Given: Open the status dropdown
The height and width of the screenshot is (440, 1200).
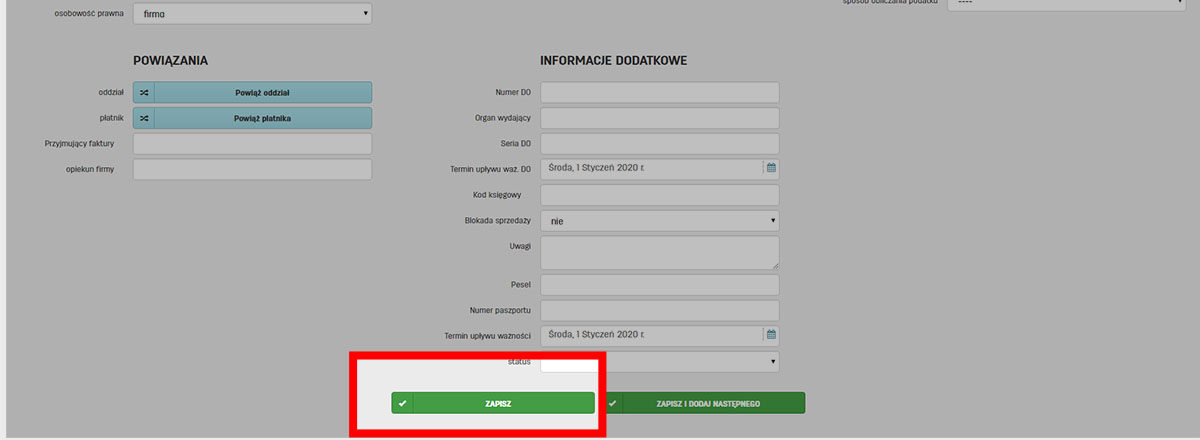Looking at the screenshot, I should 660,362.
